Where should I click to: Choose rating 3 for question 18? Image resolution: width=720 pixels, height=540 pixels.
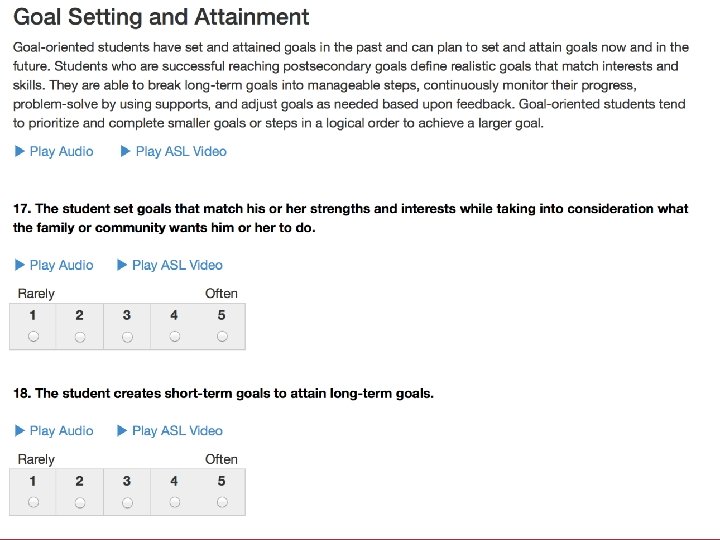tap(127, 503)
